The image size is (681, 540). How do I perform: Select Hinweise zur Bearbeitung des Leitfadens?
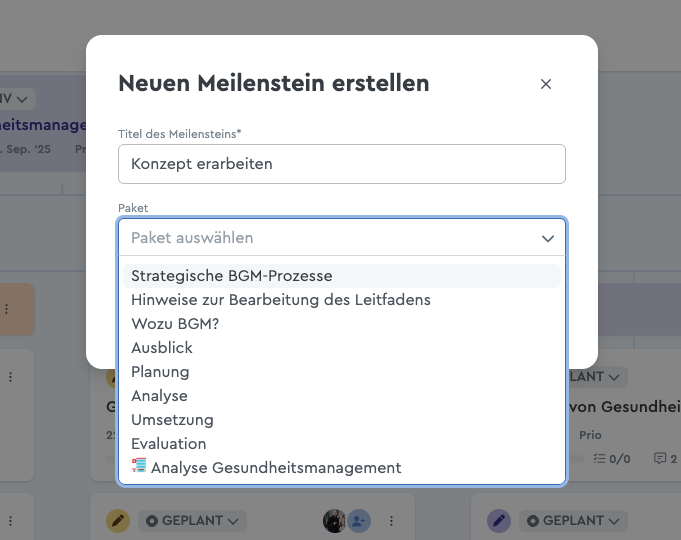(x=281, y=300)
